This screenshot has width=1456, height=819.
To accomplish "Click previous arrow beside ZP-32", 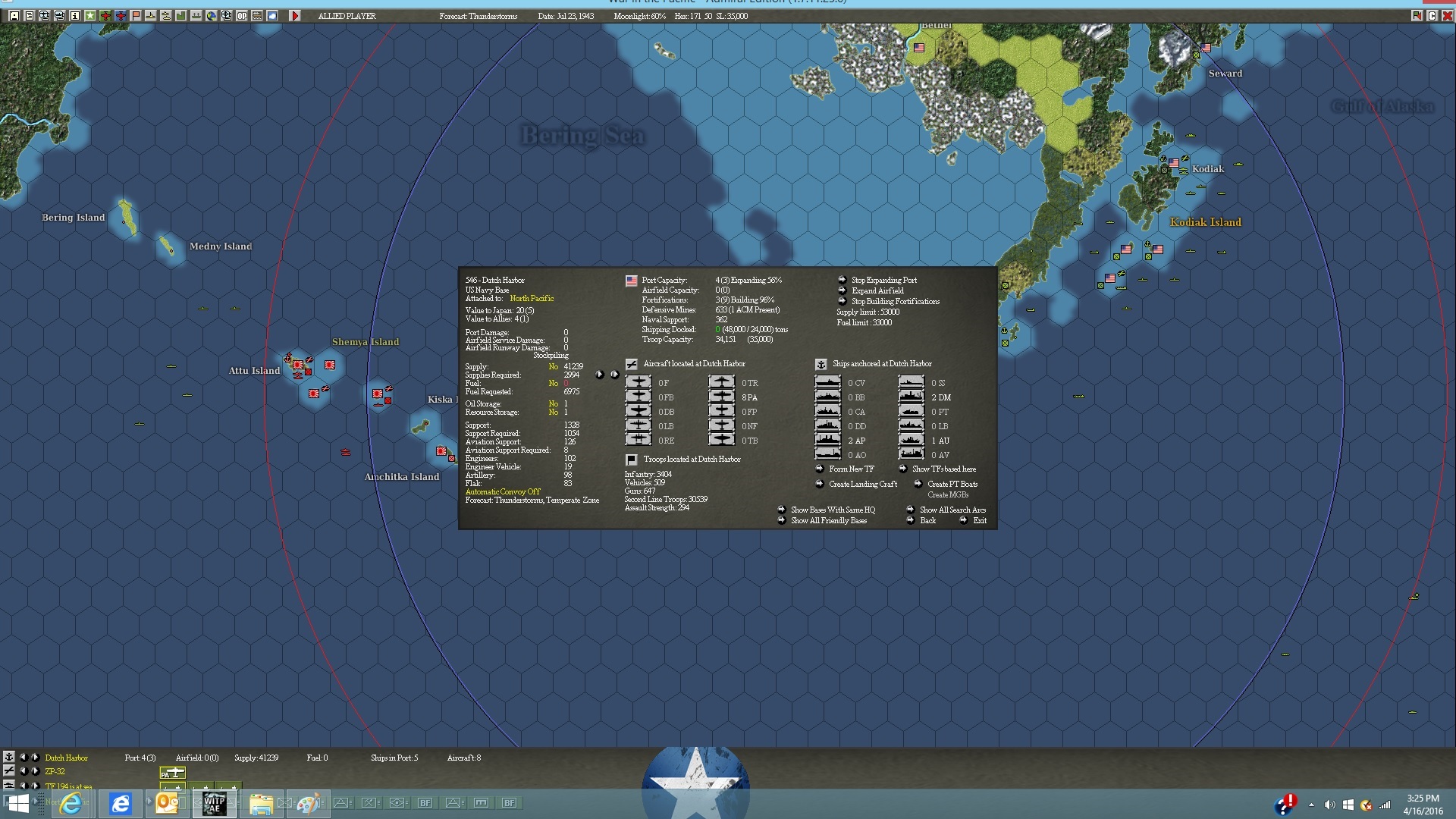I will pos(23,771).
